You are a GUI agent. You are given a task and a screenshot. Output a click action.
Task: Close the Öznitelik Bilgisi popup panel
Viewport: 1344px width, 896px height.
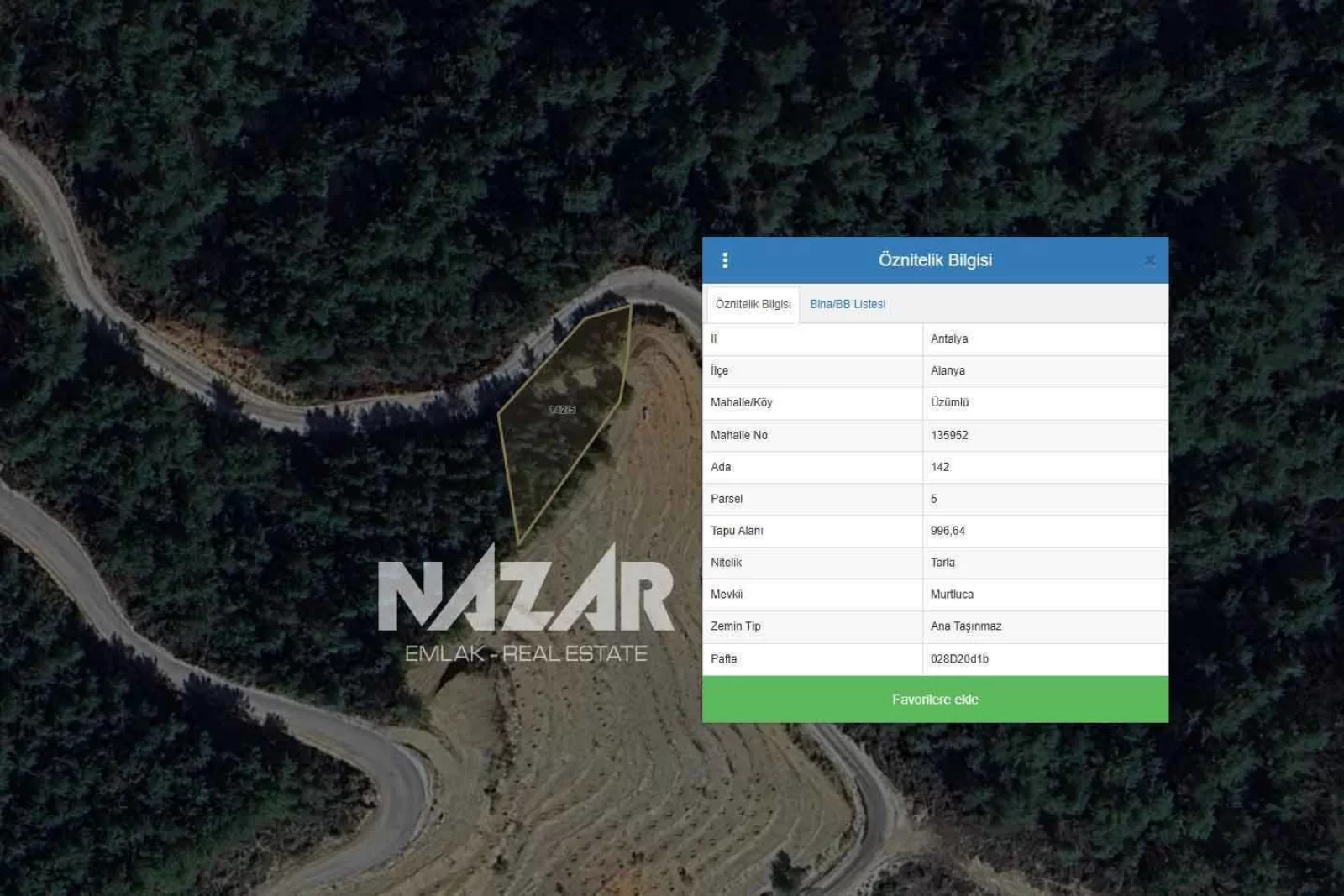(x=1150, y=260)
